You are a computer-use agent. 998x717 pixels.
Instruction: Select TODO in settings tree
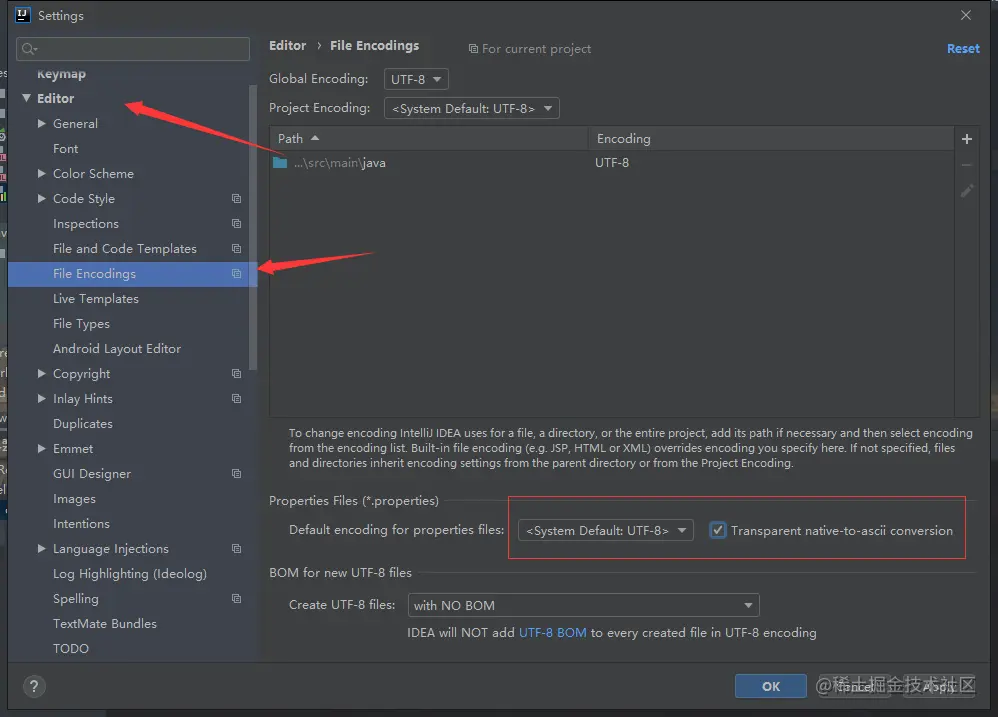(x=71, y=648)
